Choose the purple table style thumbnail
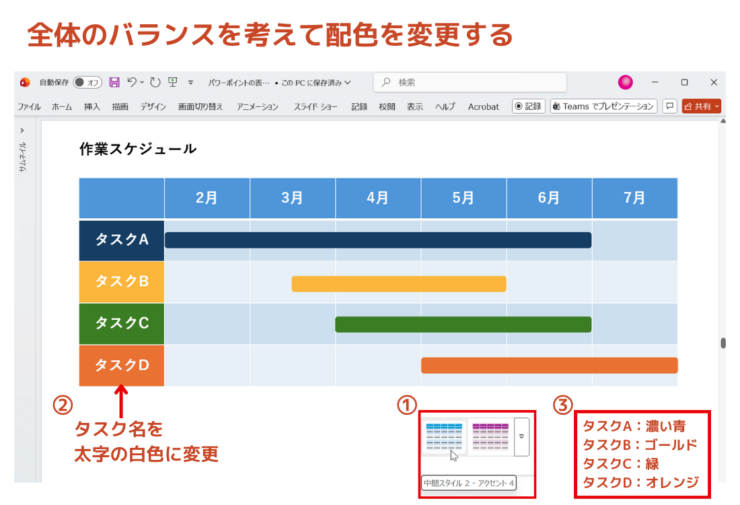740x505 pixels. tap(490, 436)
